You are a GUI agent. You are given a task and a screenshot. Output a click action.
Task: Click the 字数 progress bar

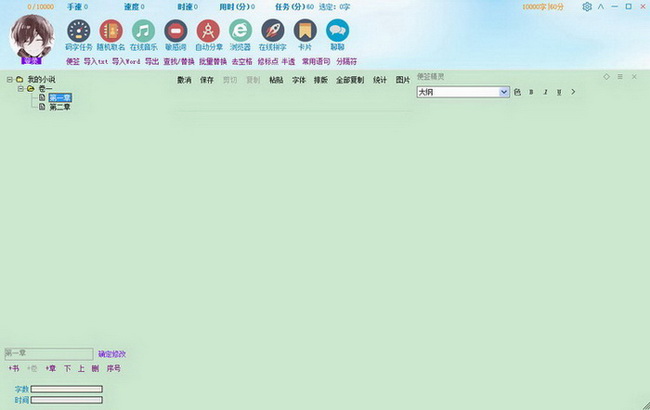[x=67, y=389]
